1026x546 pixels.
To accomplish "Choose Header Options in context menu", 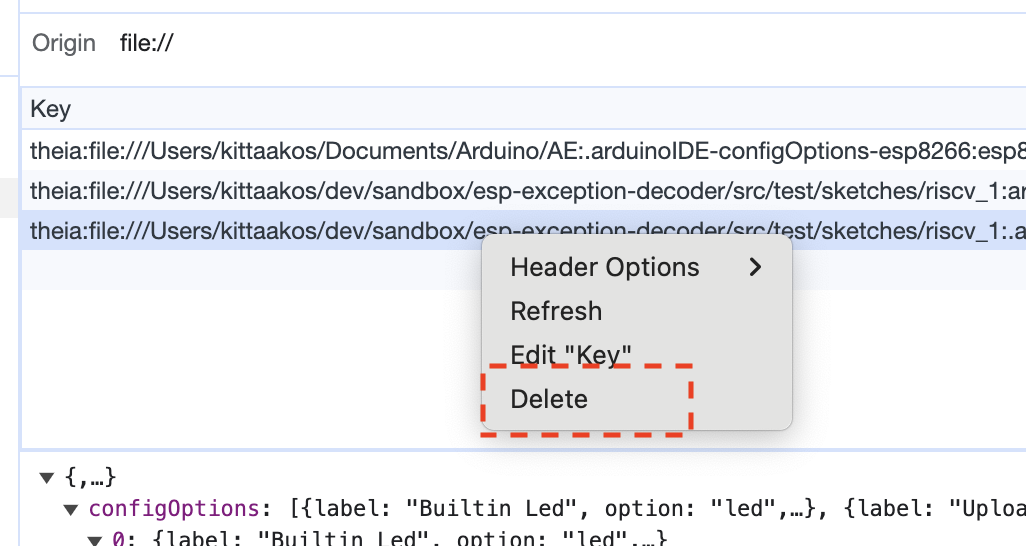I will click(x=605, y=267).
